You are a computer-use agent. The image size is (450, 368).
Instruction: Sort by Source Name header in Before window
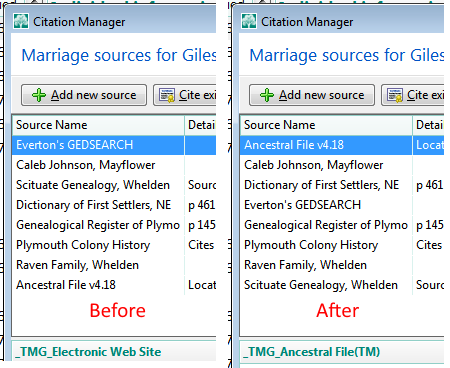point(98,125)
